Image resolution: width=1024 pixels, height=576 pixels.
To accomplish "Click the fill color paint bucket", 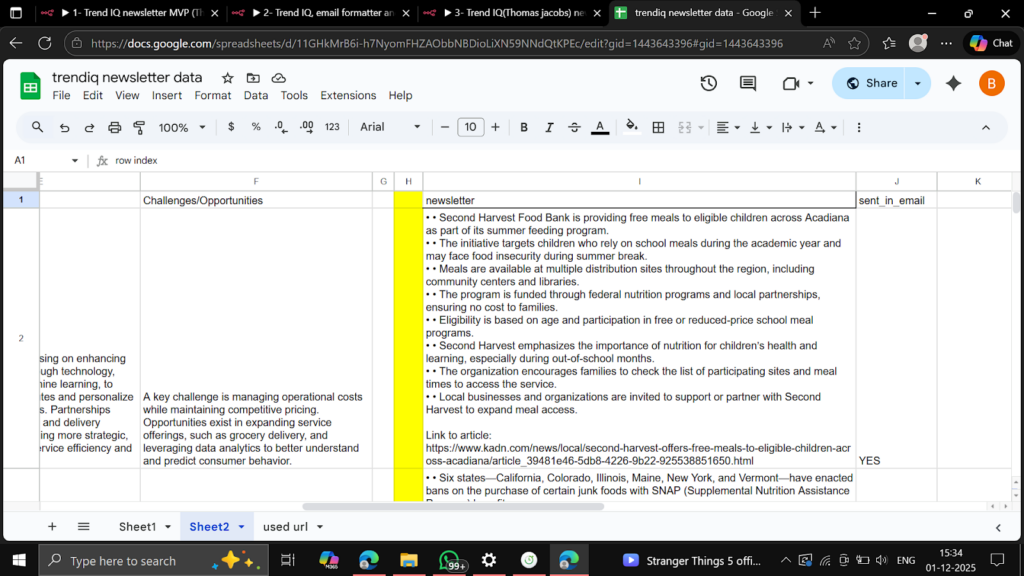I will (x=631, y=127).
